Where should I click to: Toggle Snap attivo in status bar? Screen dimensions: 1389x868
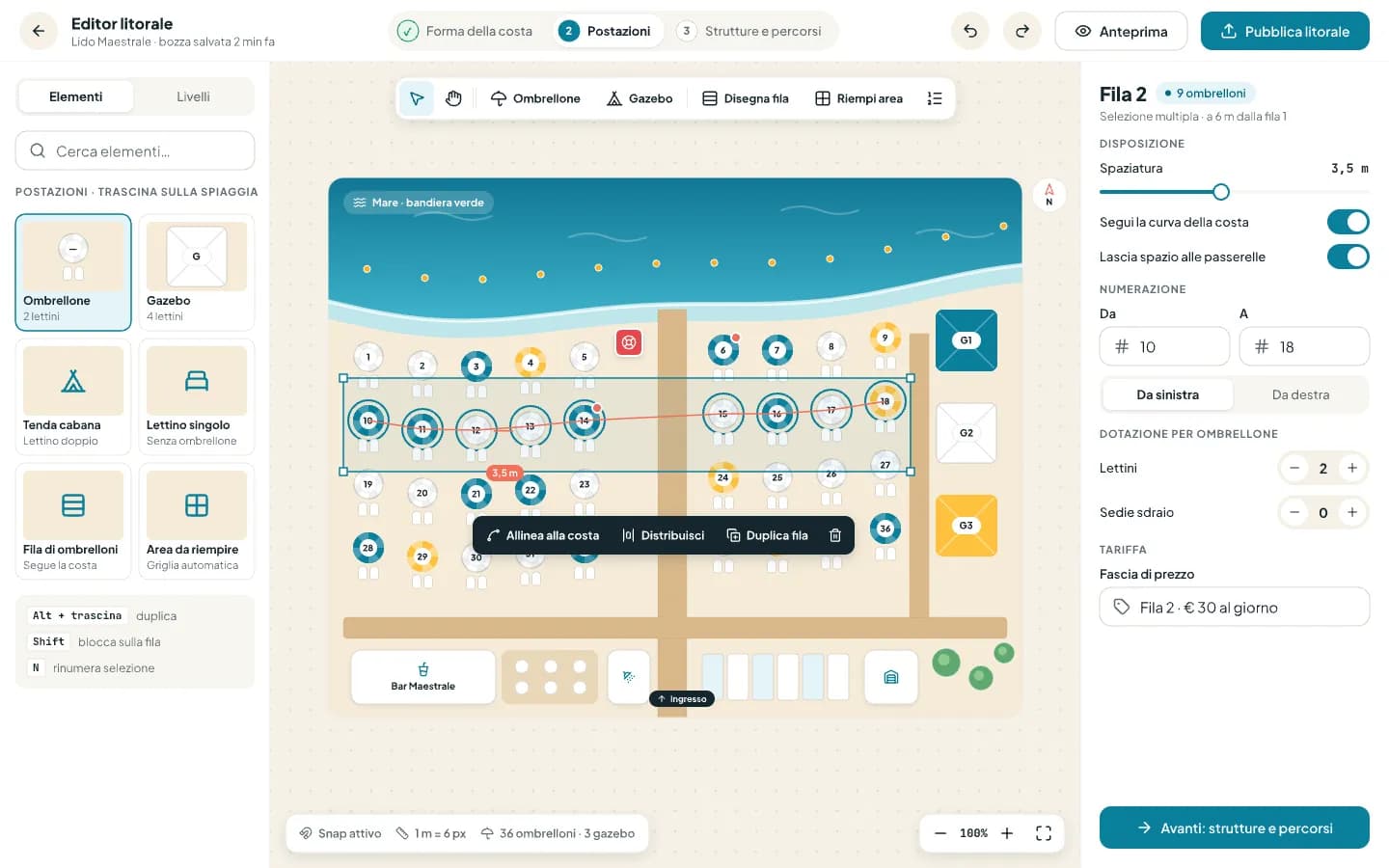tap(340, 833)
